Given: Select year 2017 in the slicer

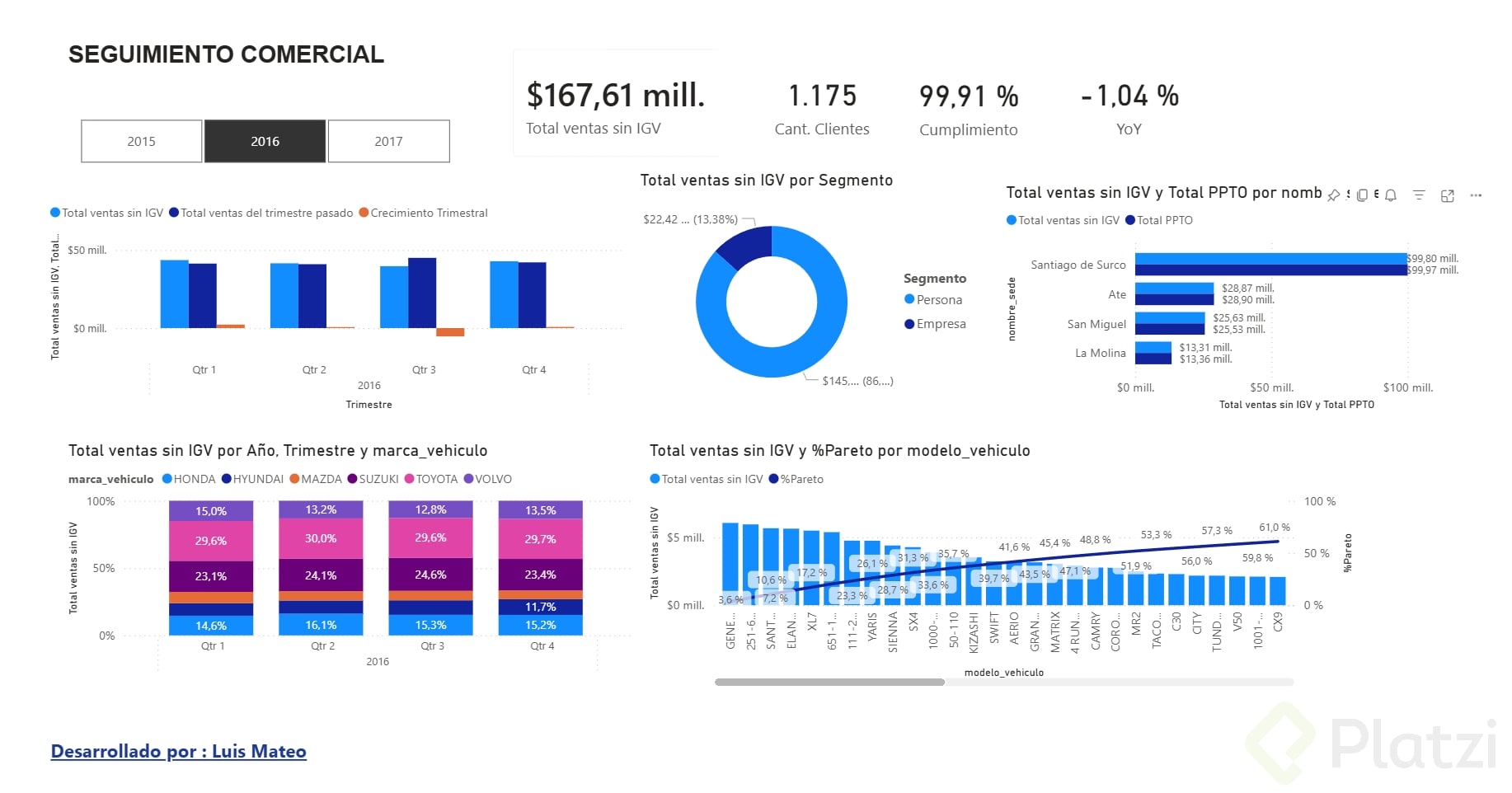Looking at the screenshot, I should [389, 141].
